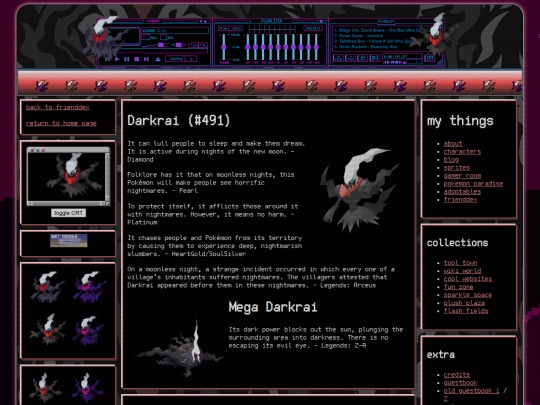Click the 'Darkrai (#491)' heading
The image size is (540, 405).
pos(178,120)
